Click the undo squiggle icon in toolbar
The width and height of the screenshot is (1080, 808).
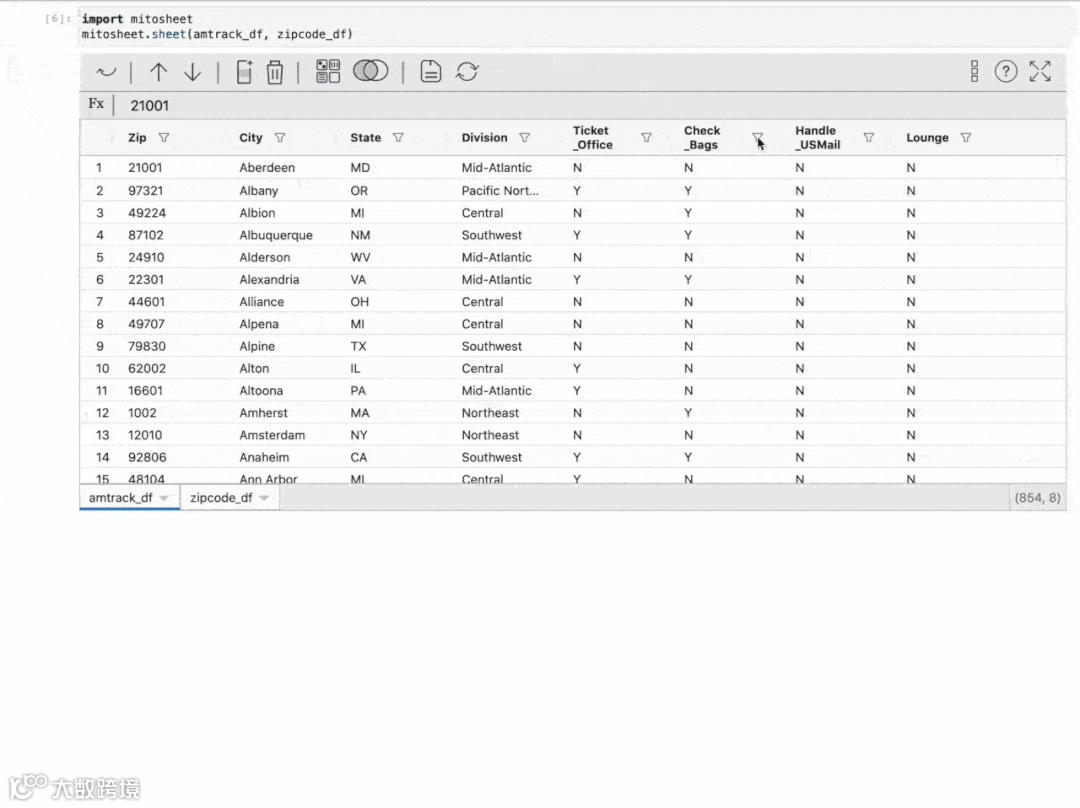coord(106,72)
